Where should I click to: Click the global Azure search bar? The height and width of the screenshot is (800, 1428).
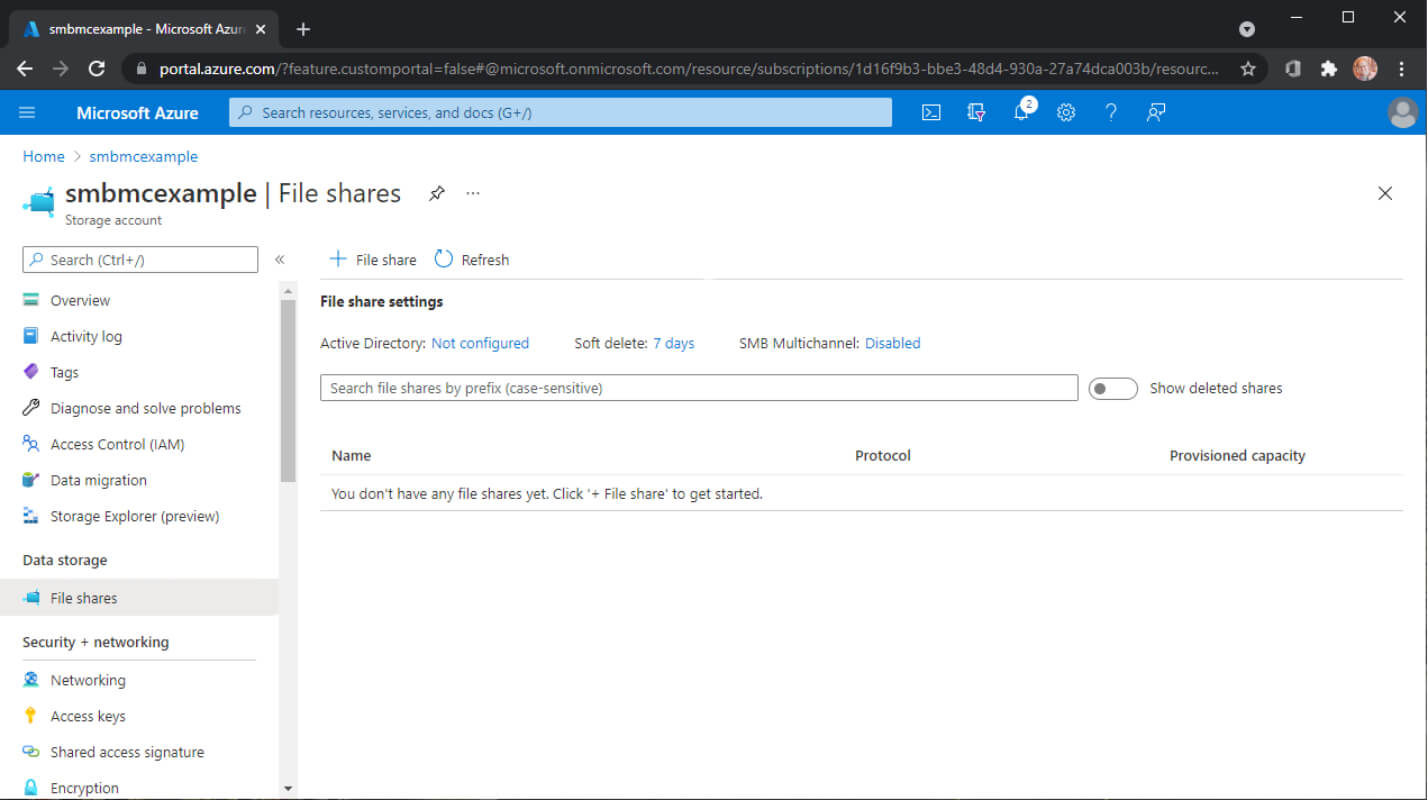click(560, 113)
